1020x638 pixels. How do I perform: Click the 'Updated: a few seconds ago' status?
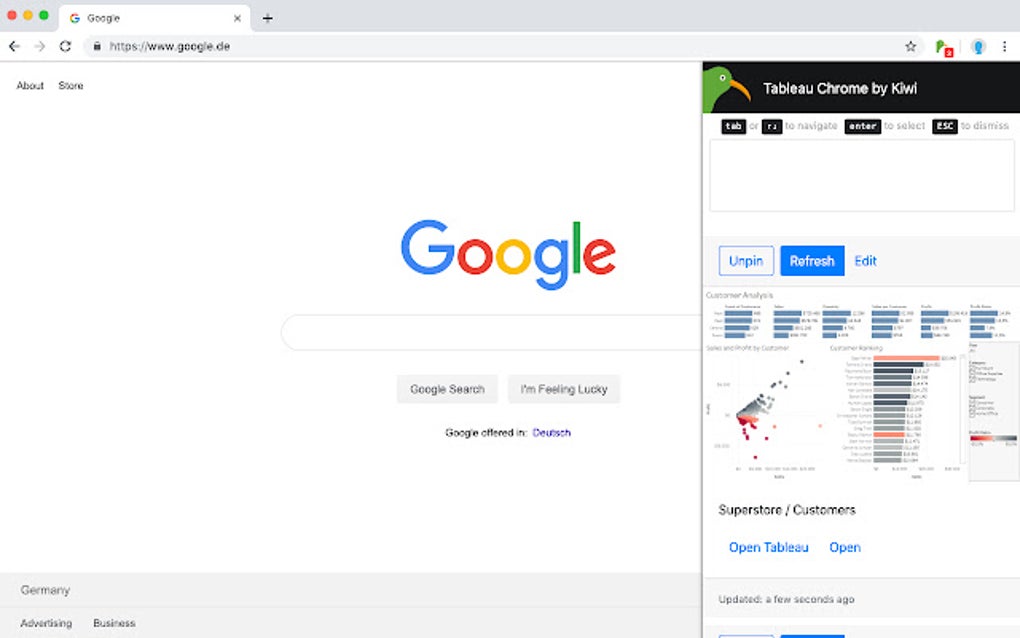[x=786, y=599]
